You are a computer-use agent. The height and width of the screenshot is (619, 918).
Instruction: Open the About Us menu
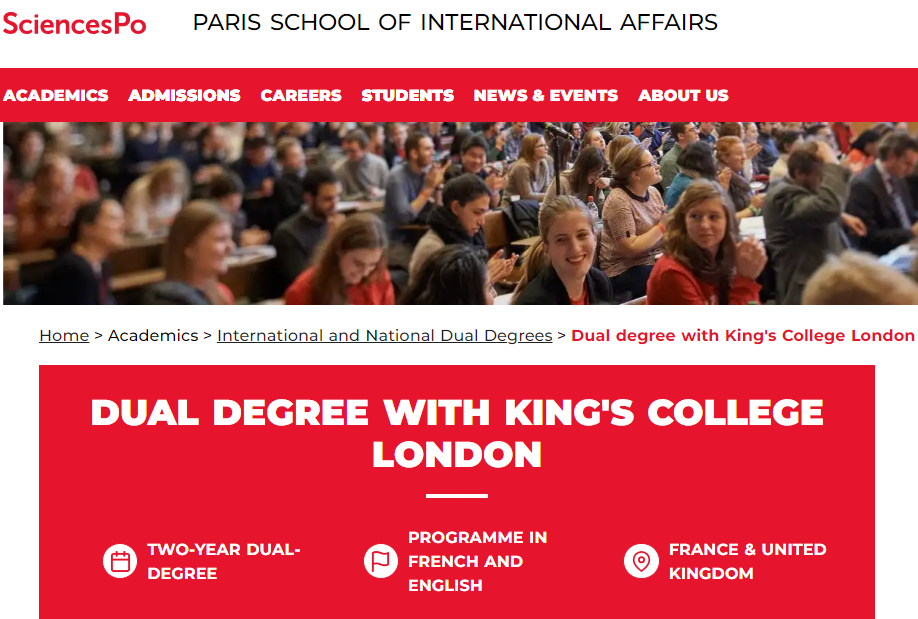[x=682, y=95]
